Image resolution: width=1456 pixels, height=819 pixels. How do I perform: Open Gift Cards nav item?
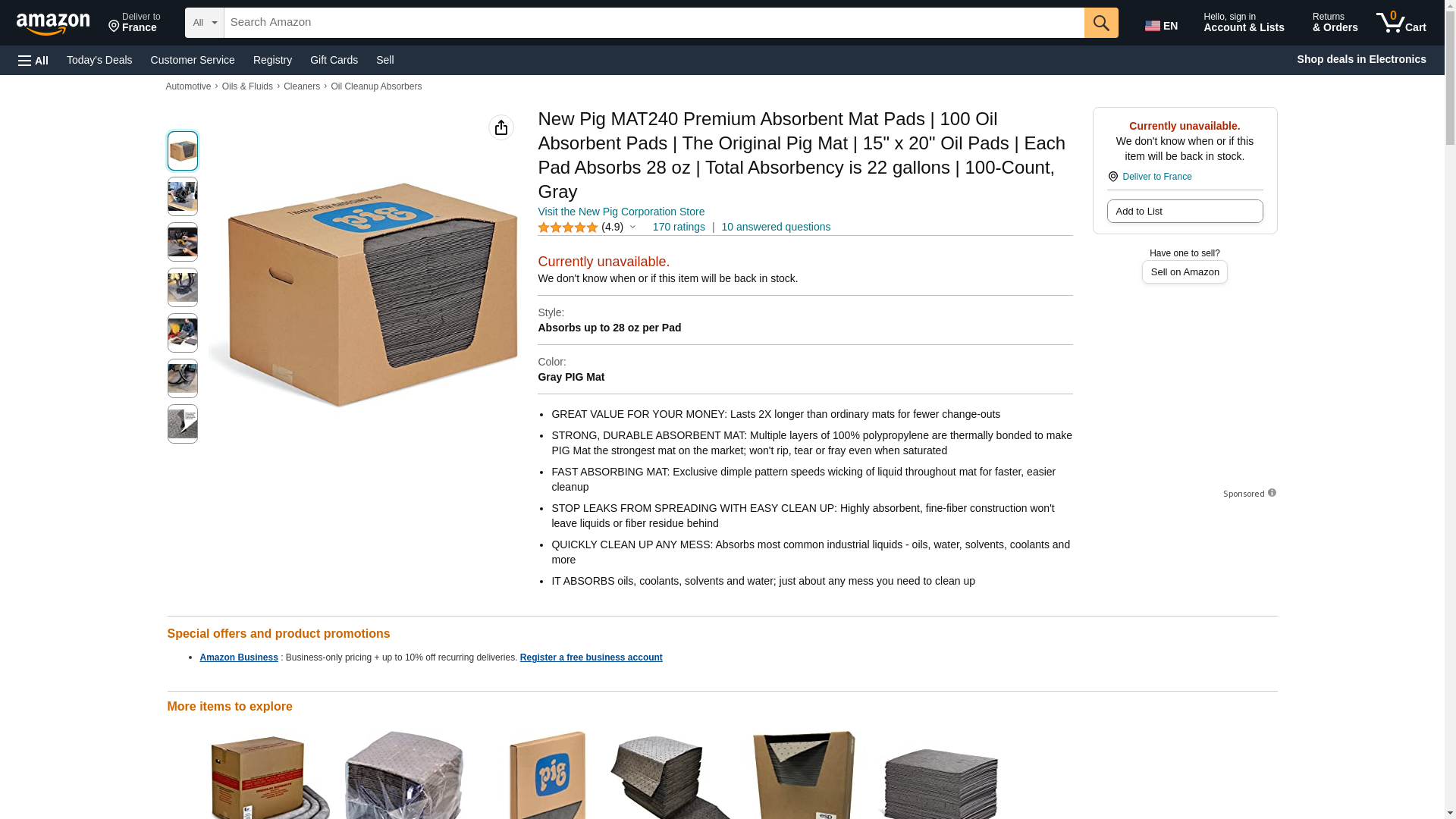[334, 60]
